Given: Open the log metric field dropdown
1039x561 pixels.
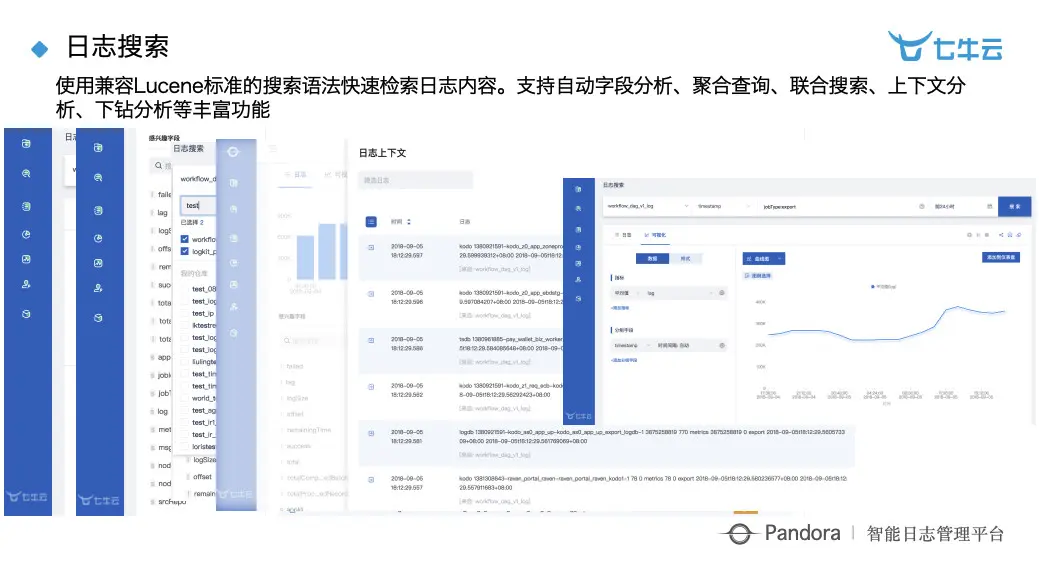Looking at the screenshot, I should tap(679, 293).
